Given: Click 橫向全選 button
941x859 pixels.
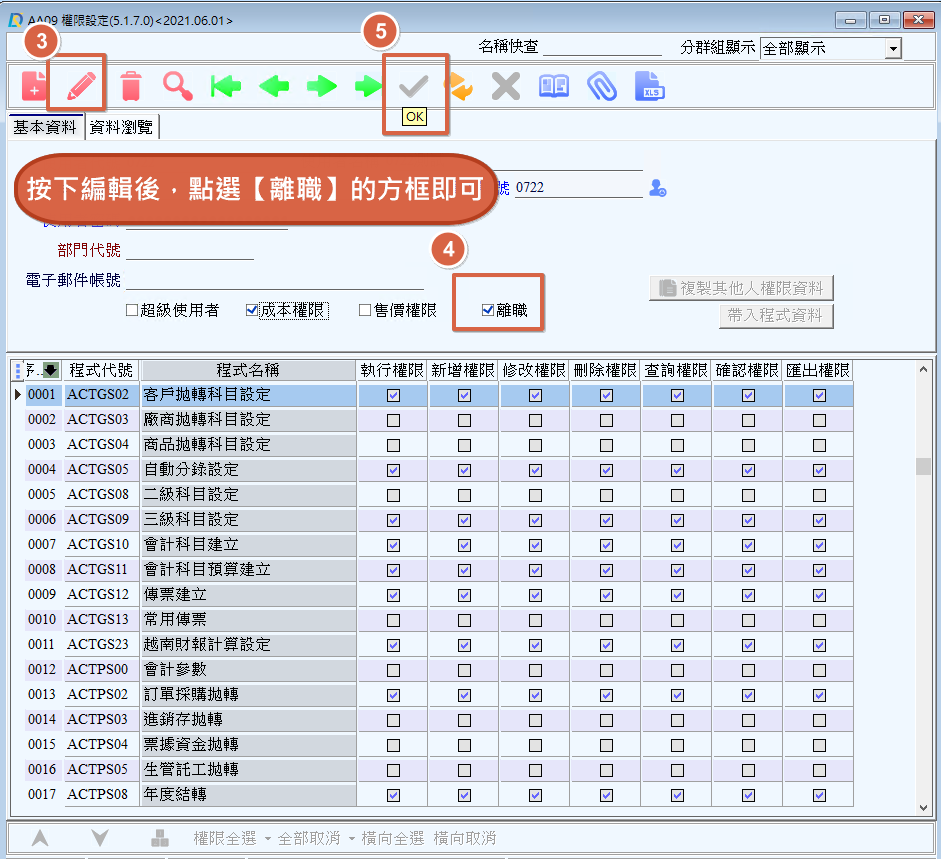Looking at the screenshot, I should coord(392,838).
